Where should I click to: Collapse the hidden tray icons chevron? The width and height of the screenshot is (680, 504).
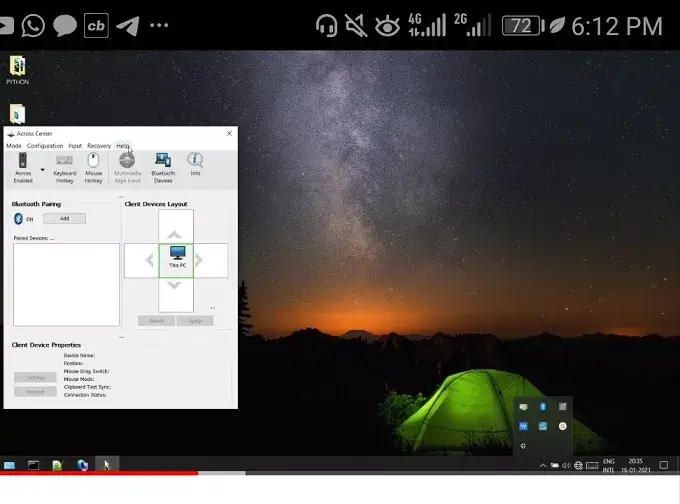(x=543, y=465)
